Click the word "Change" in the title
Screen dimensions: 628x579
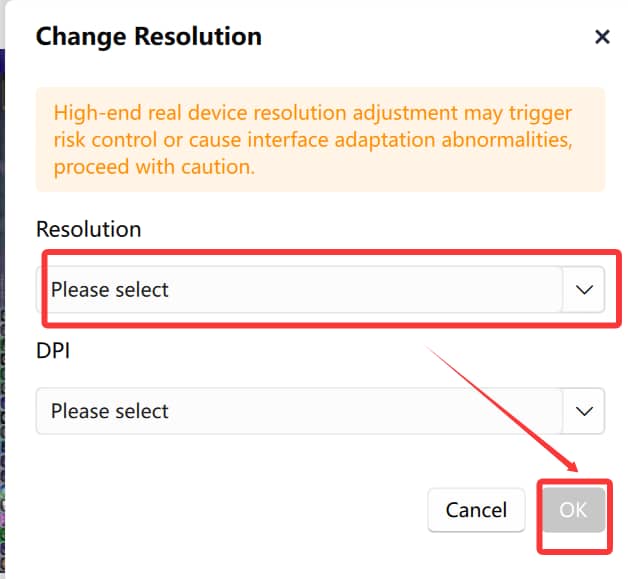[81, 37]
